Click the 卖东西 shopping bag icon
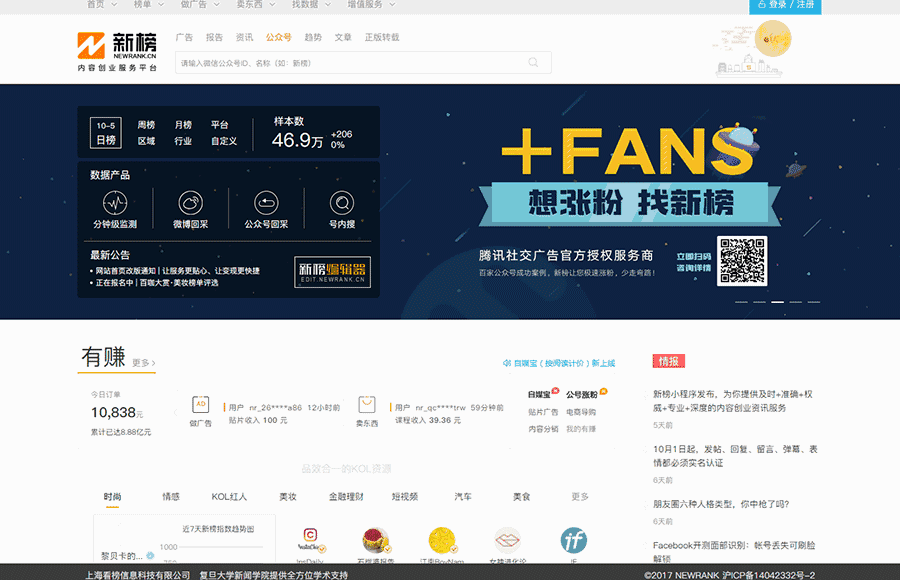The width and height of the screenshot is (900, 580). click(367, 405)
